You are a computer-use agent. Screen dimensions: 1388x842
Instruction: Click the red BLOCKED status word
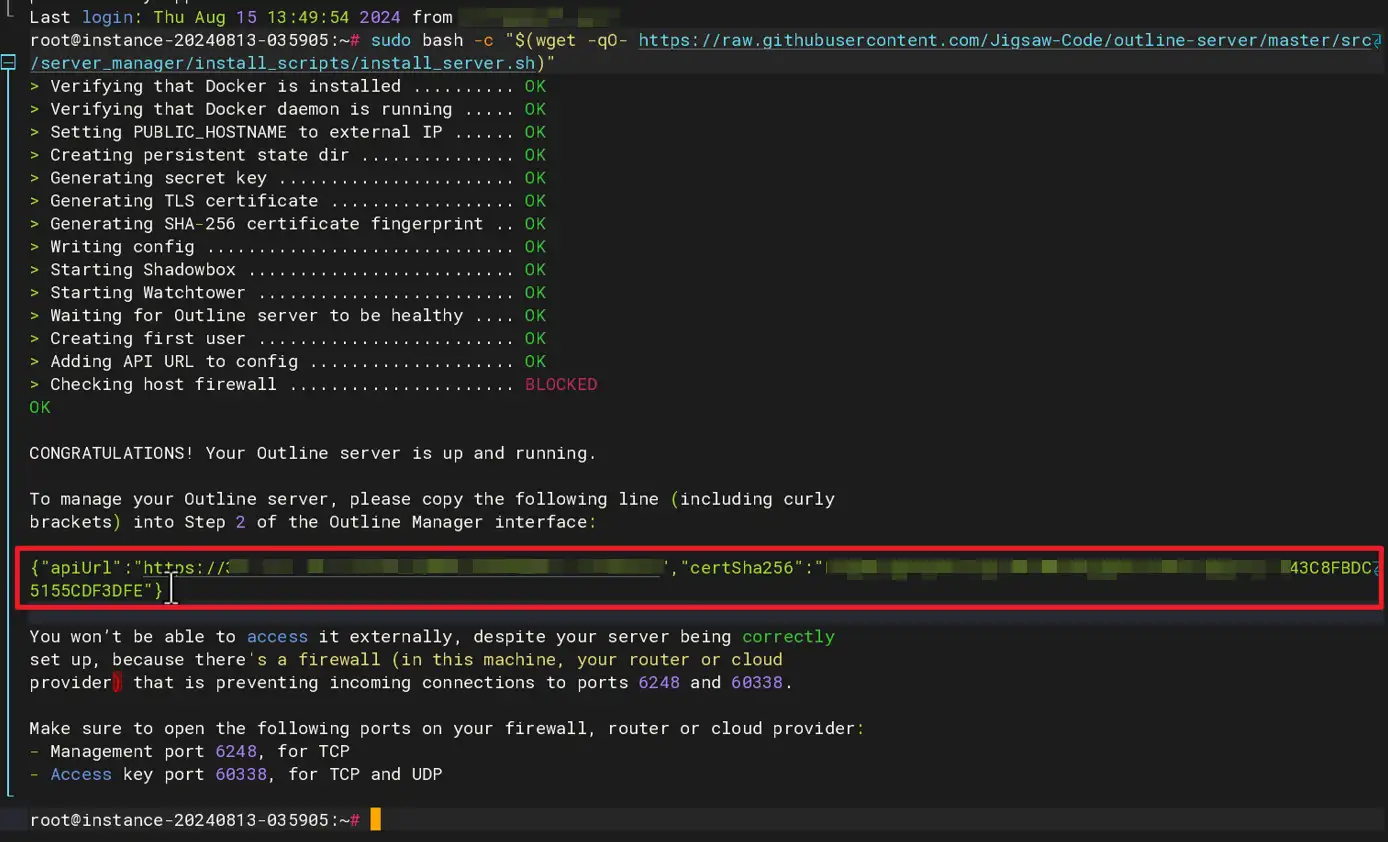pos(561,385)
